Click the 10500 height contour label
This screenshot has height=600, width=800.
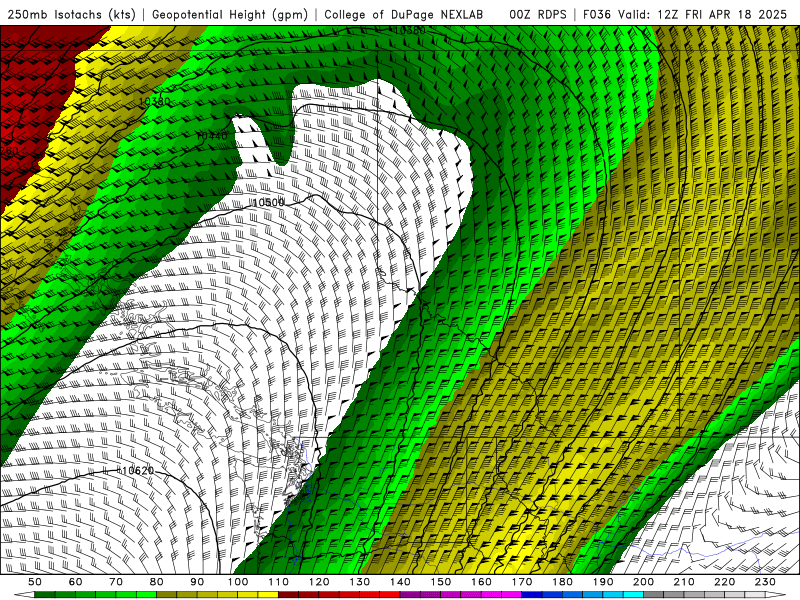(x=268, y=203)
